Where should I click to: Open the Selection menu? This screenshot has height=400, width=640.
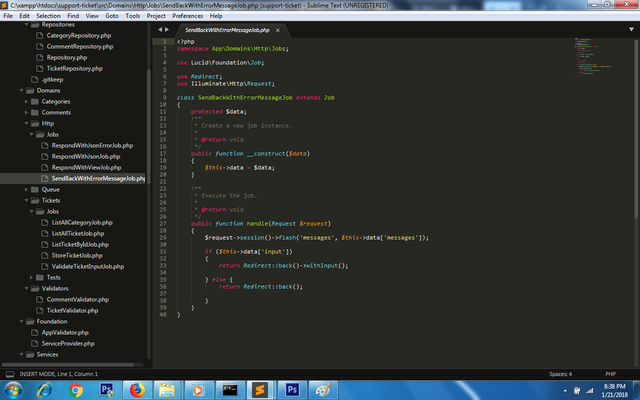click(x=48, y=16)
